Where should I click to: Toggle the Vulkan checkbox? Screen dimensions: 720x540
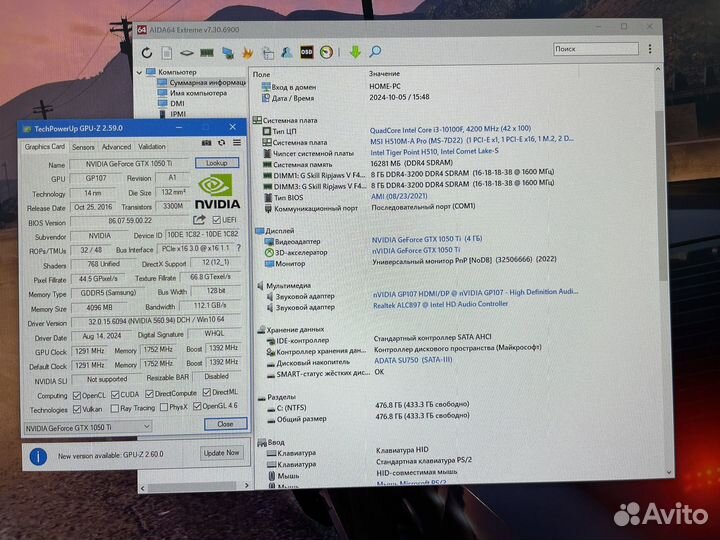[77, 409]
